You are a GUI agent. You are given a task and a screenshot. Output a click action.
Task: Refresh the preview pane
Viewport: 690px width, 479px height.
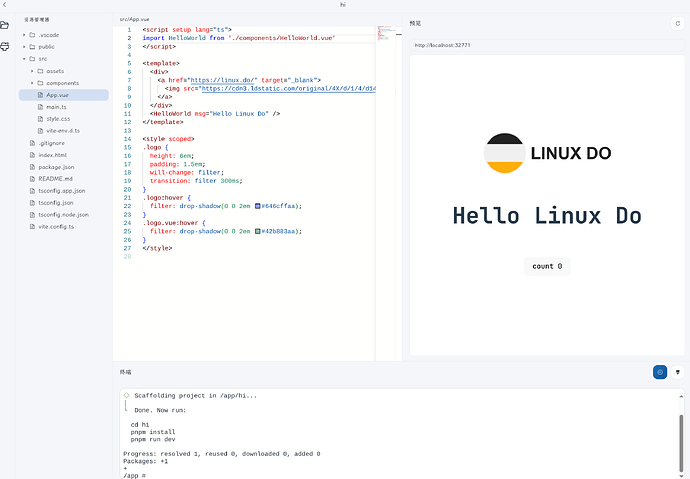point(677,23)
